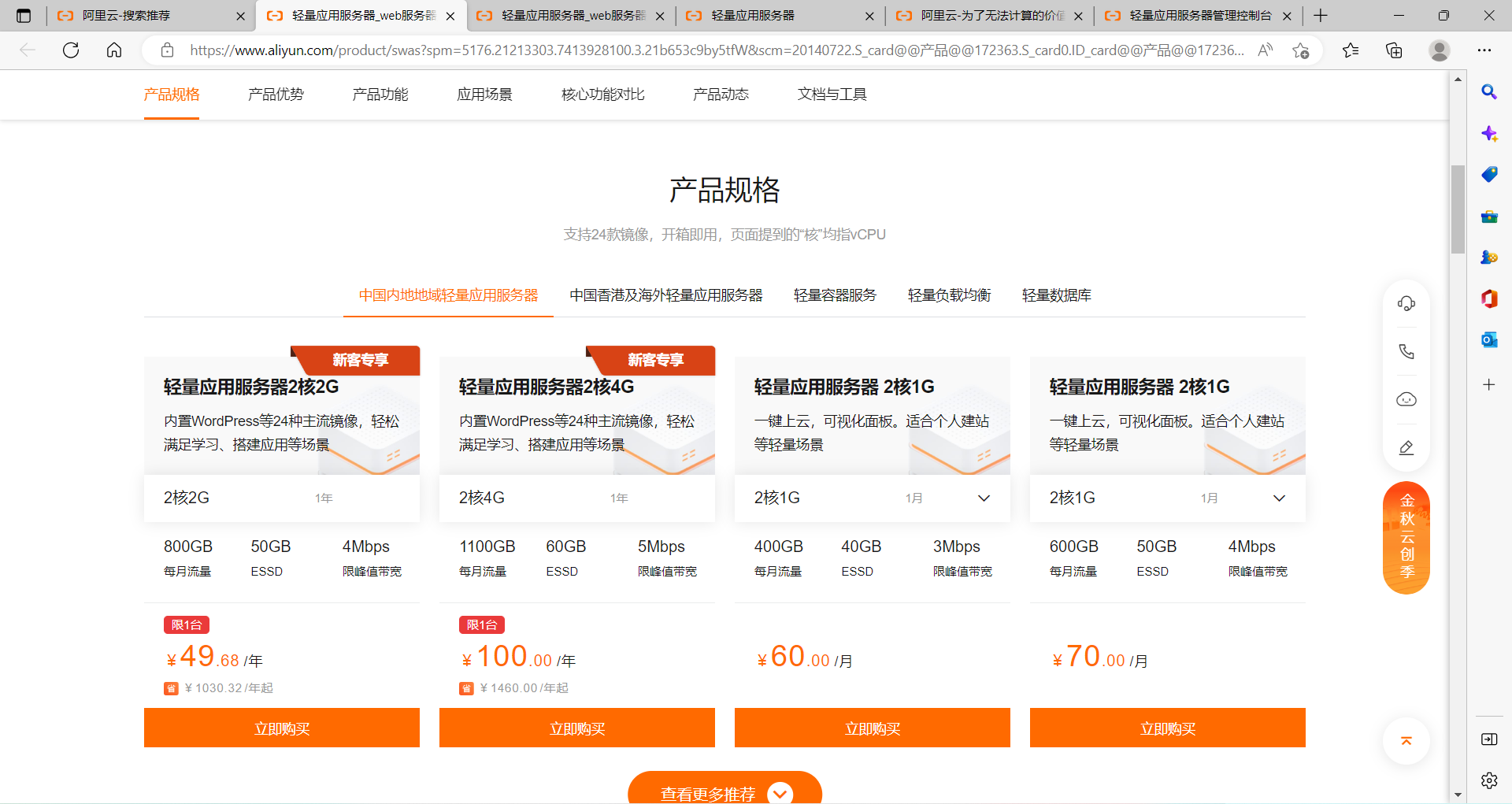Open Settings and more menu
The image size is (1512, 804).
click(x=1484, y=50)
